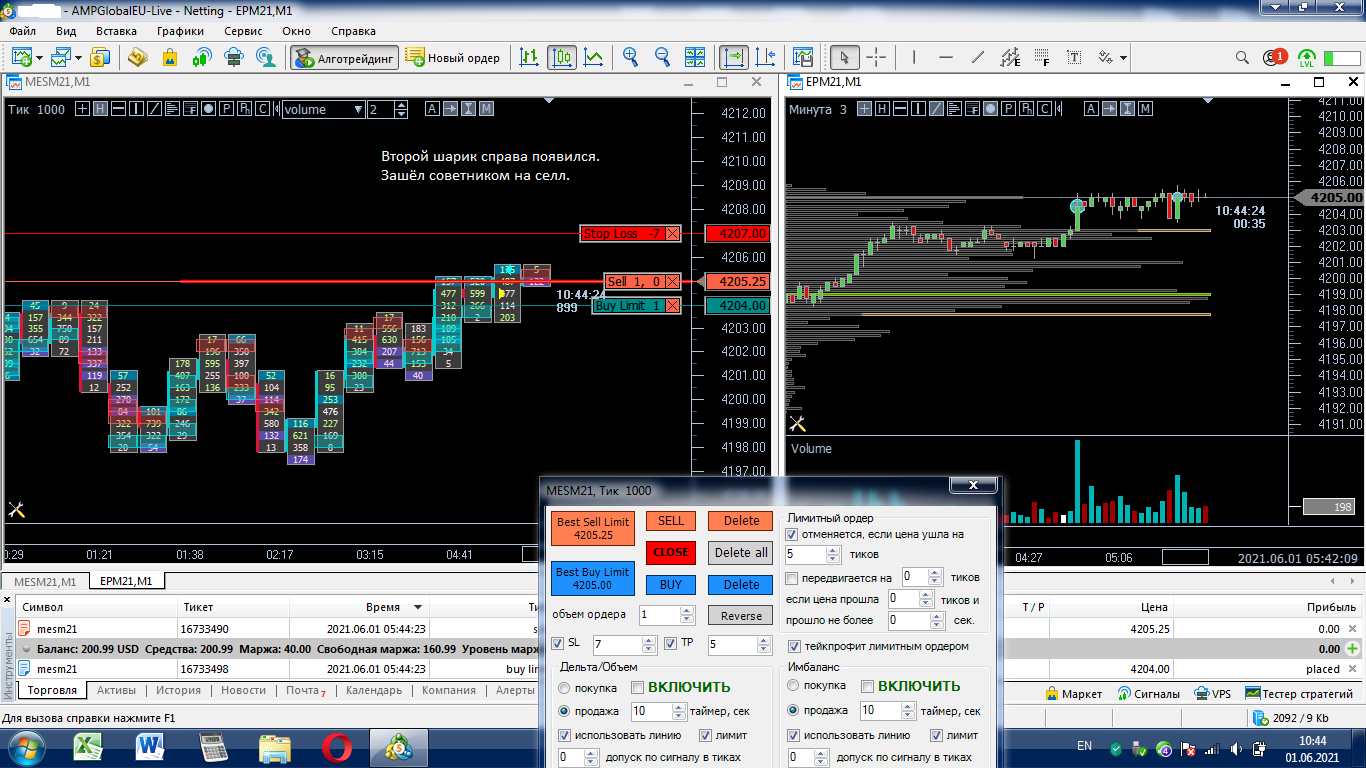Select the cursor arrow tool
Image resolution: width=1366 pixels, height=768 pixels.
tap(845, 58)
